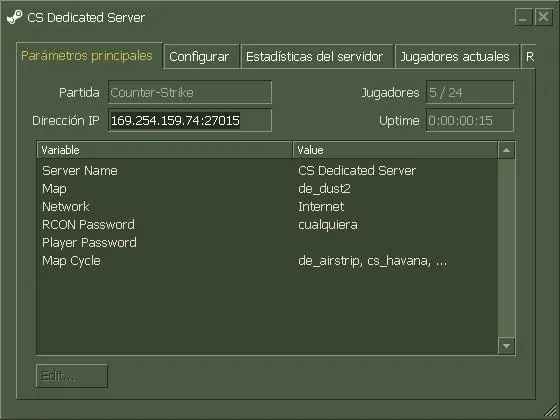560x420 pixels.
Task: Select the Player Password row
Action: point(267,242)
